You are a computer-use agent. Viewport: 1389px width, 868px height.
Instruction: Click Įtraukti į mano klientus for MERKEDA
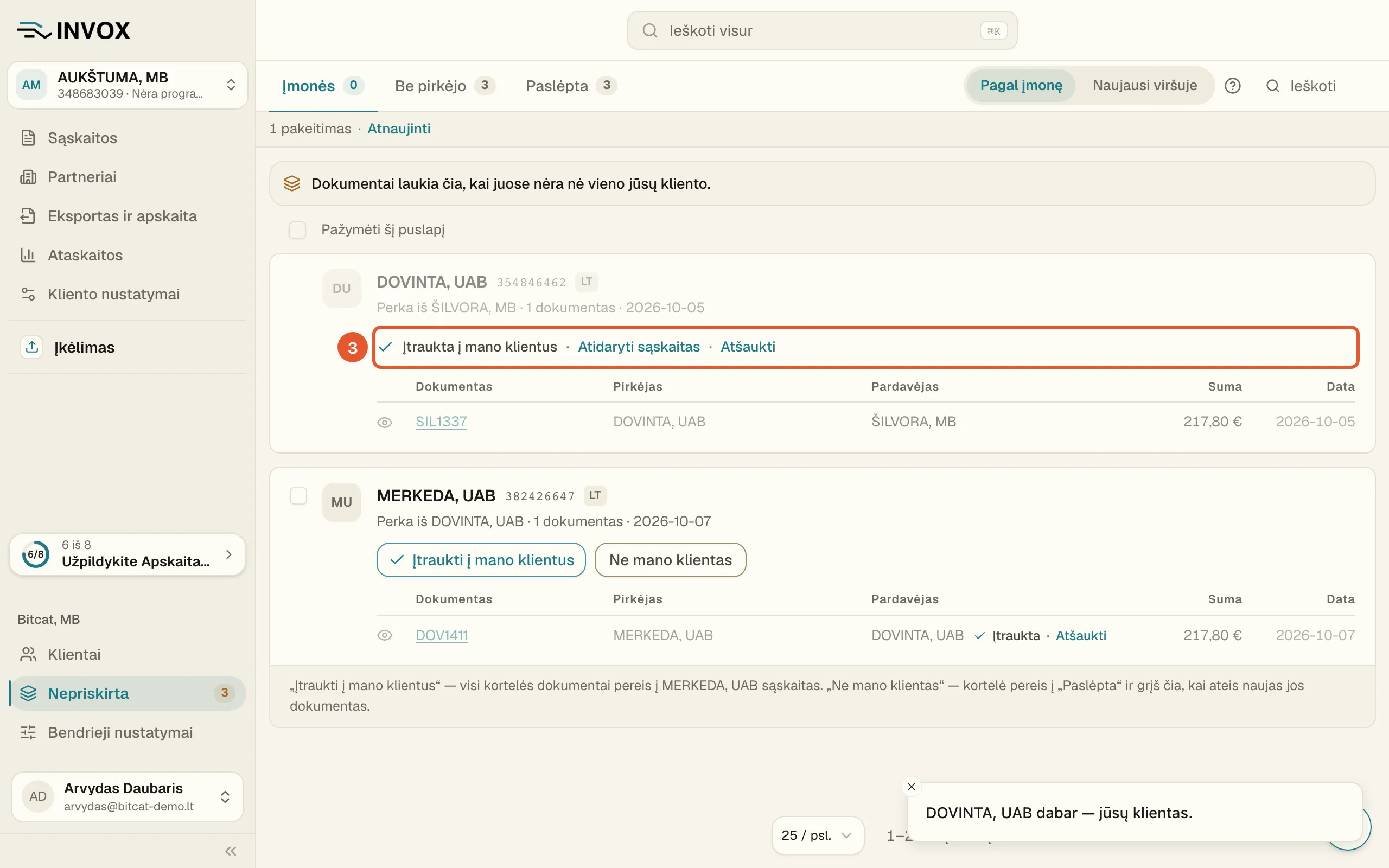tap(481, 560)
